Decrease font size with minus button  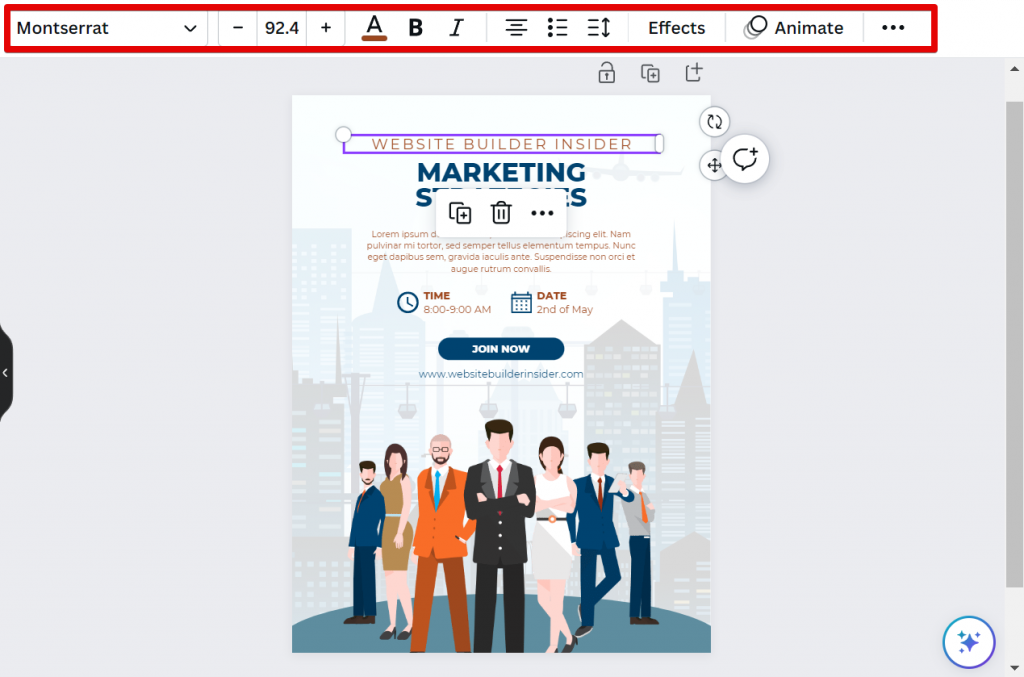coord(238,28)
